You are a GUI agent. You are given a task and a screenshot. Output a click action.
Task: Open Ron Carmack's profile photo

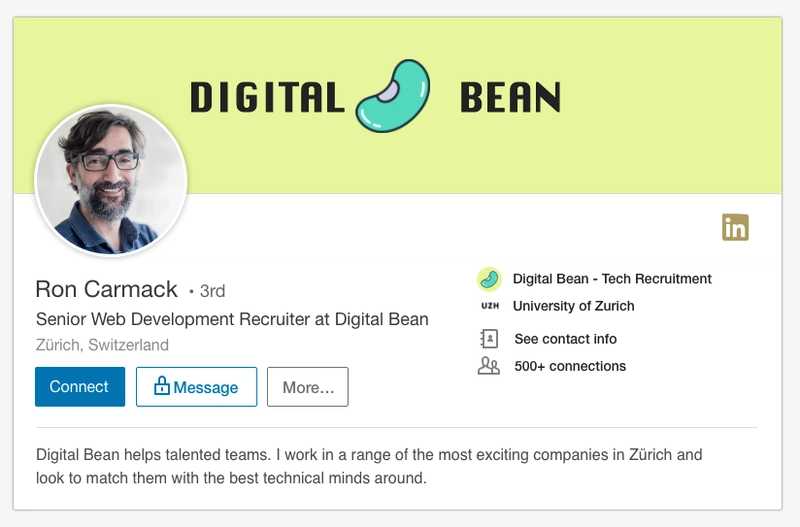point(111,181)
